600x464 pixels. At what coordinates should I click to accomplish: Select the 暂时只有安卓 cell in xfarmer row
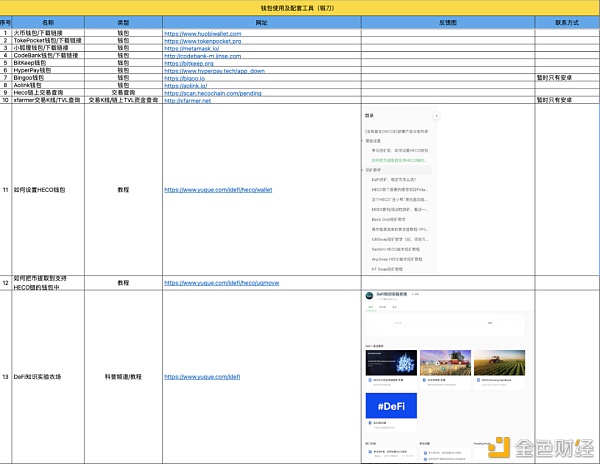tap(567, 100)
